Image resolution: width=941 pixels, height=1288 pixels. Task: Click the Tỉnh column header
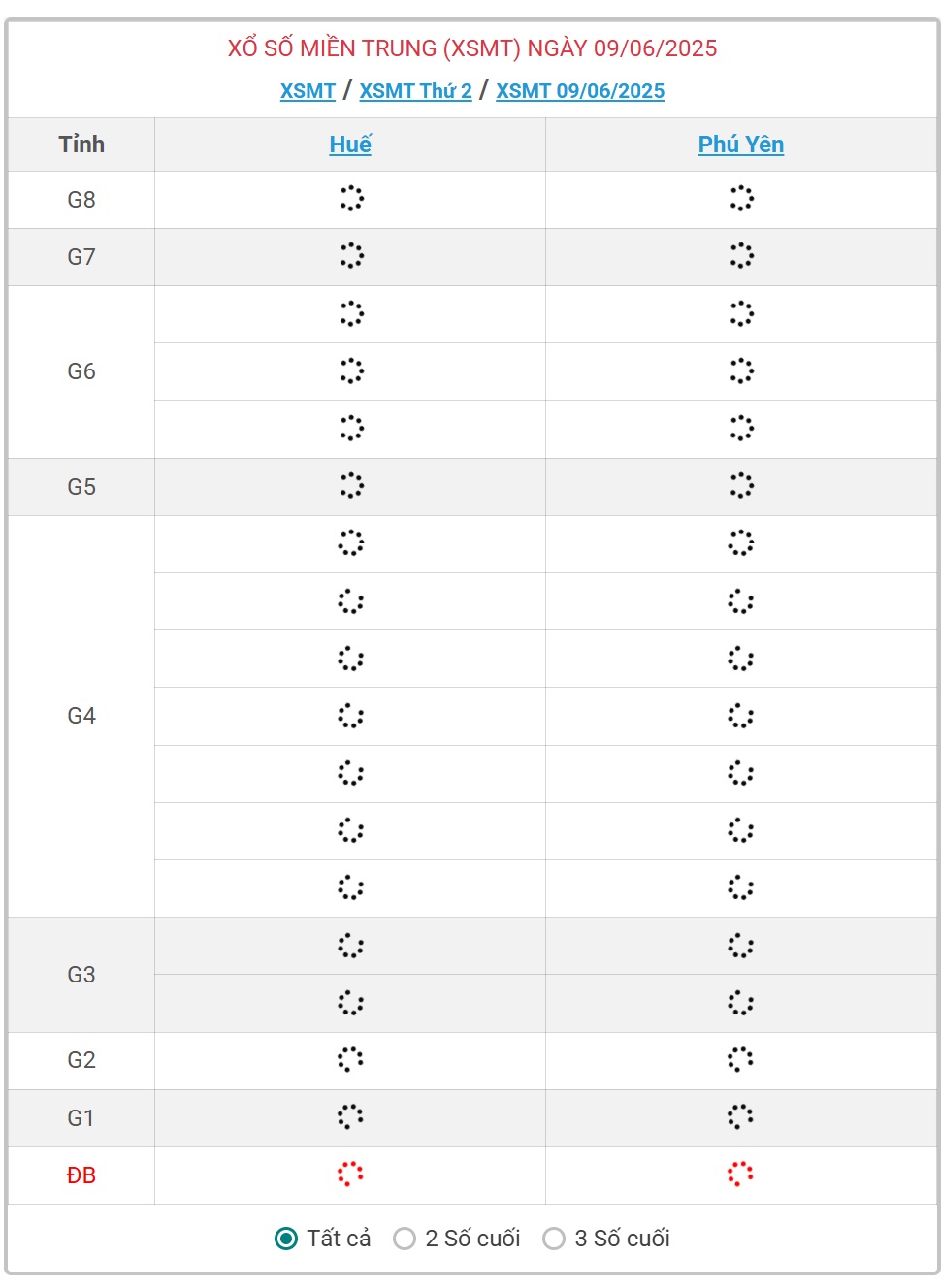point(81,145)
